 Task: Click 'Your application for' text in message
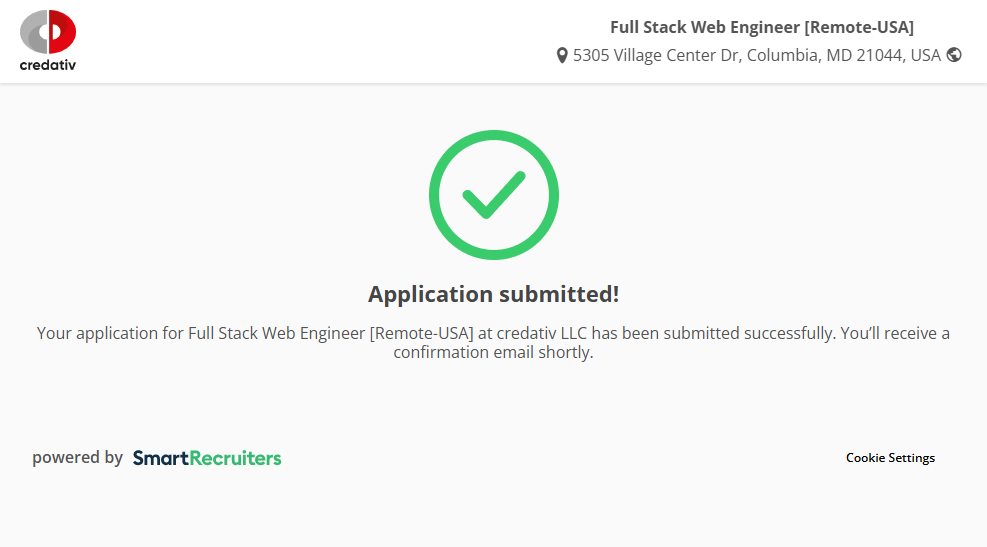[x=110, y=333]
